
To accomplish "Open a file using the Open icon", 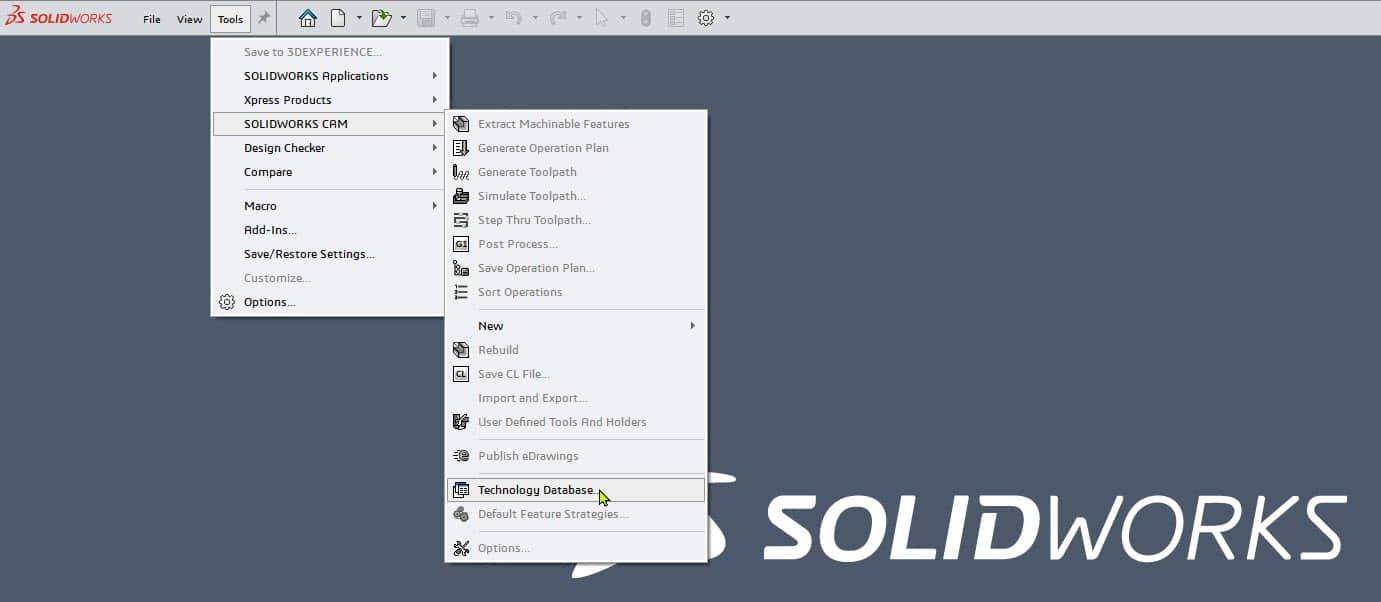I will (381, 18).
